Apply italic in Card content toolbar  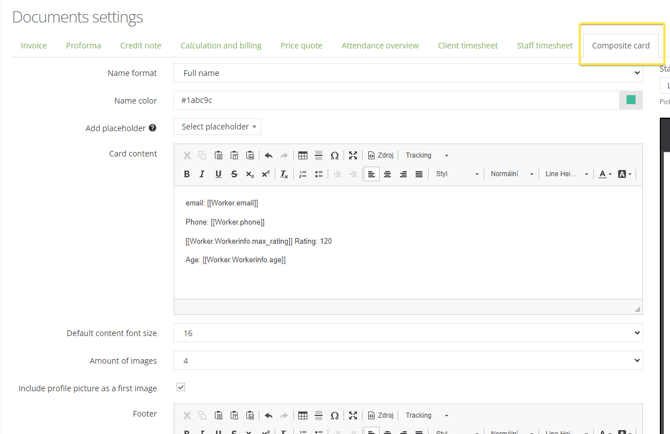[x=202, y=174]
